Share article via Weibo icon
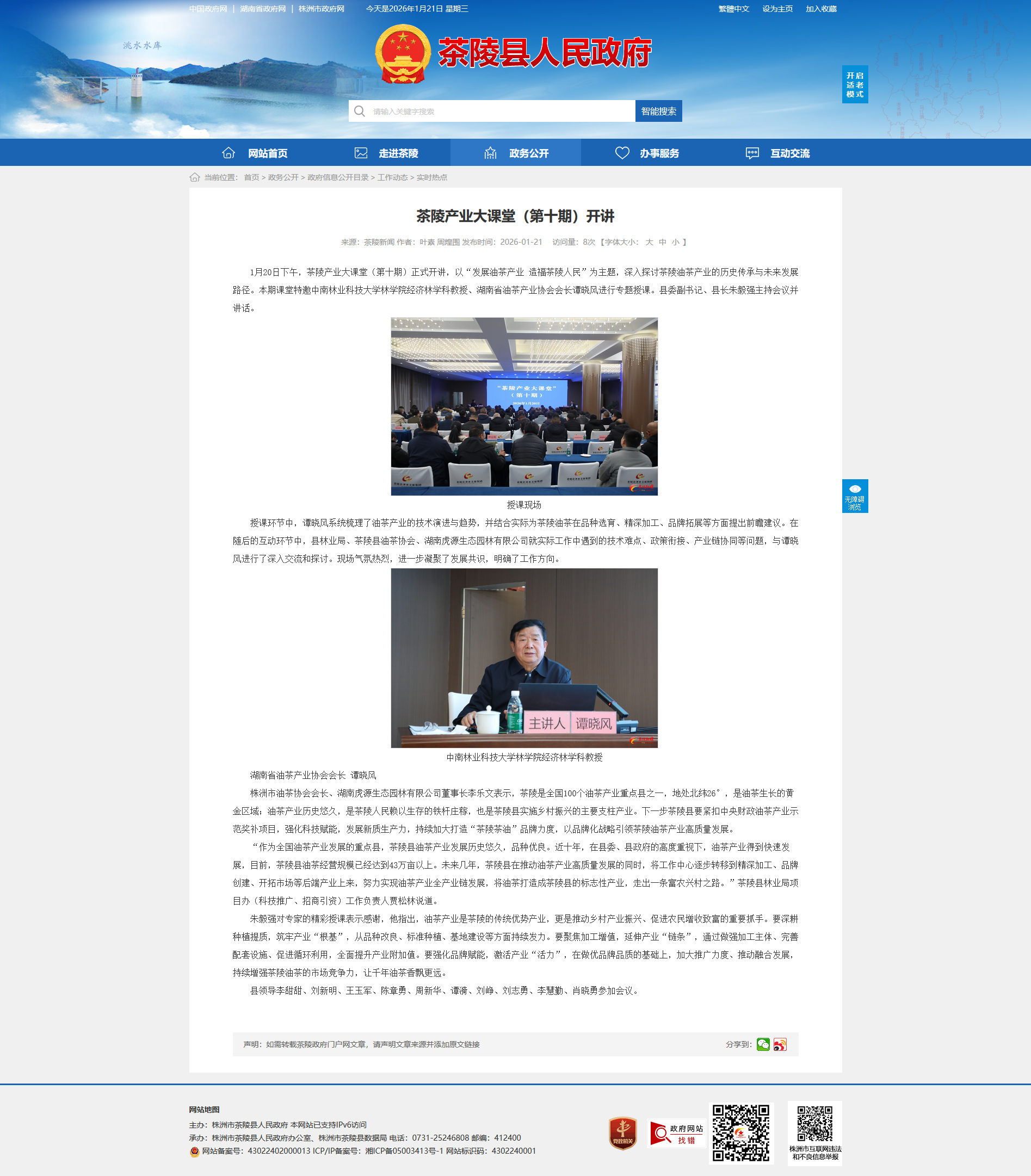The image size is (1031, 1176). click(x=780, y=1044)
